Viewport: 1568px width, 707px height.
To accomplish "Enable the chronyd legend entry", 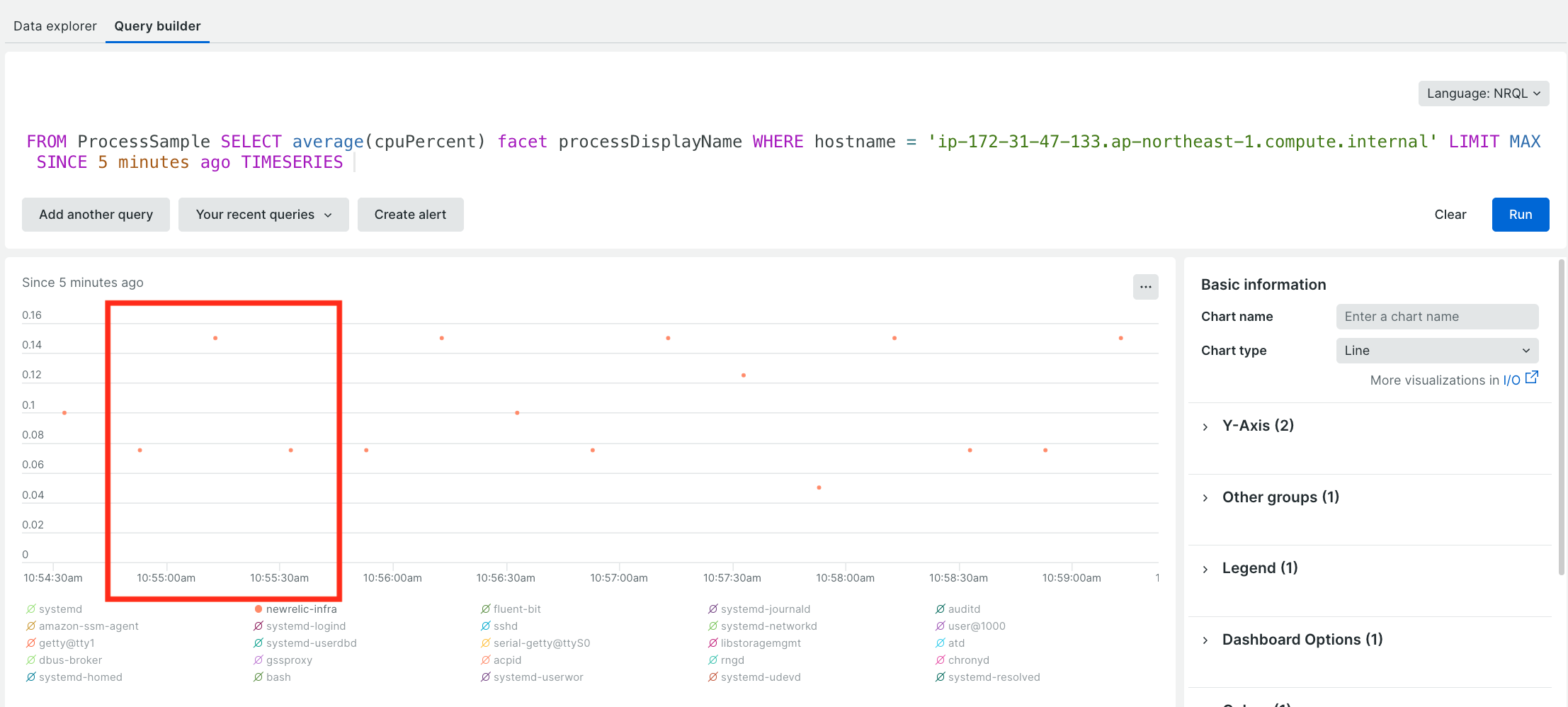I will [x=962, y=660].
